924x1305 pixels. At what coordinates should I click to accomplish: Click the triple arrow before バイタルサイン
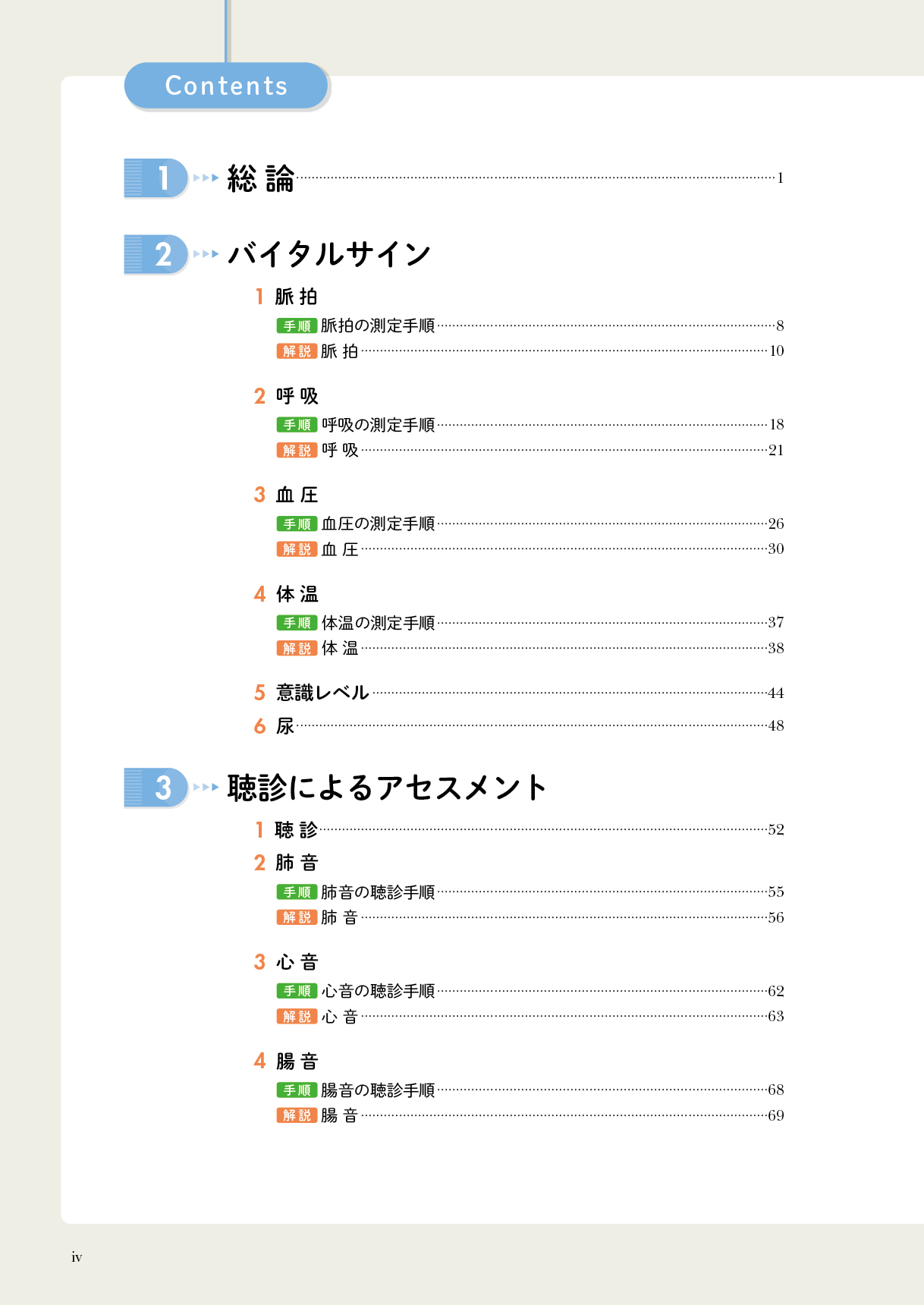(x=206, y=254)
